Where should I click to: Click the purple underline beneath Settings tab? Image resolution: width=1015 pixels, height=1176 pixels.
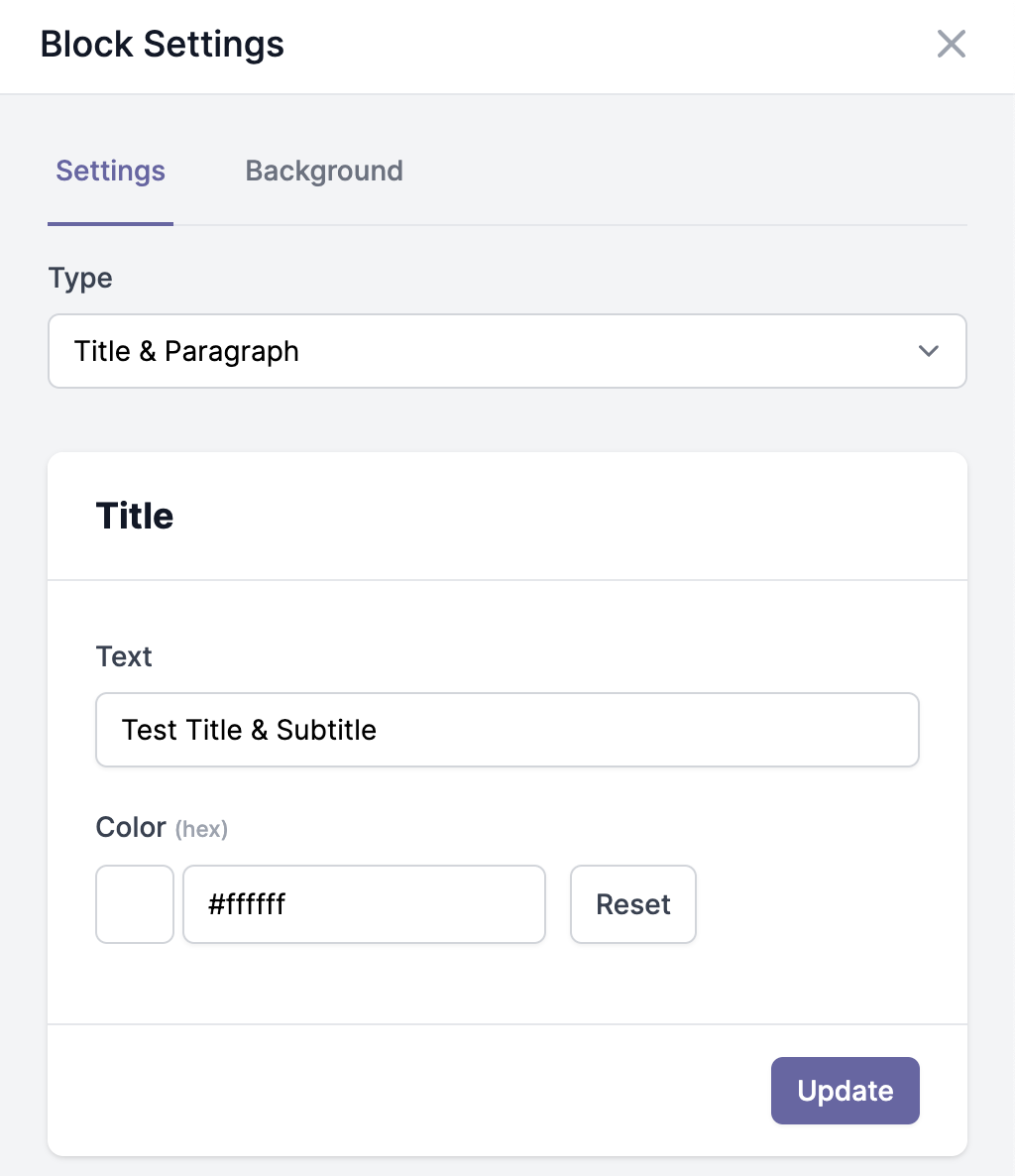pos(110,223)
